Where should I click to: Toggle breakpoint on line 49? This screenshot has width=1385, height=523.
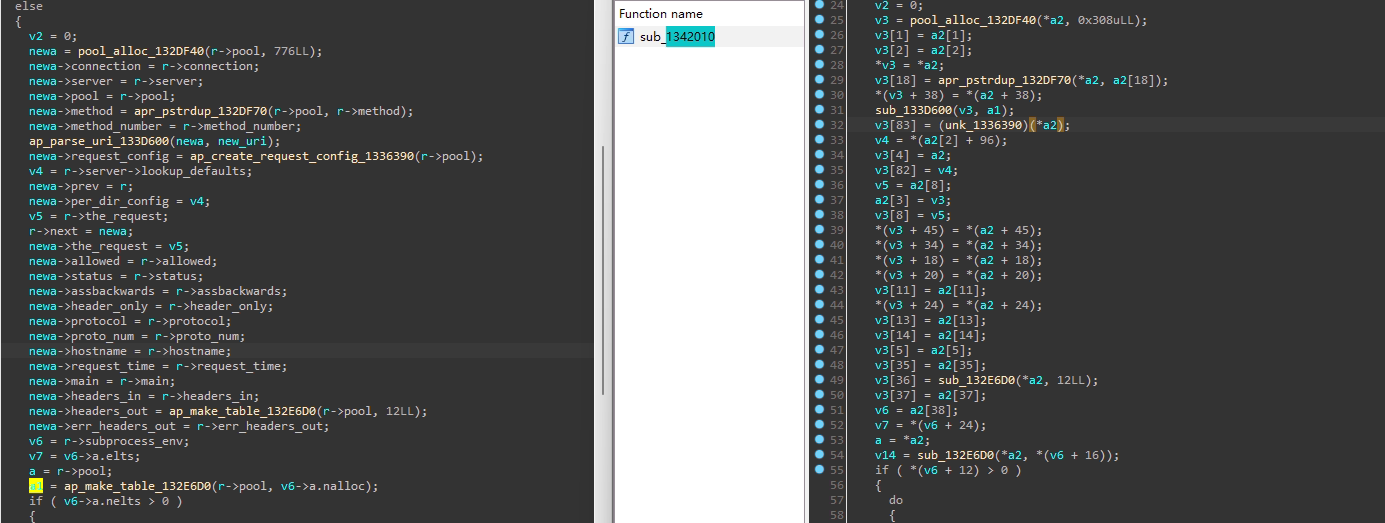(819, 380)
